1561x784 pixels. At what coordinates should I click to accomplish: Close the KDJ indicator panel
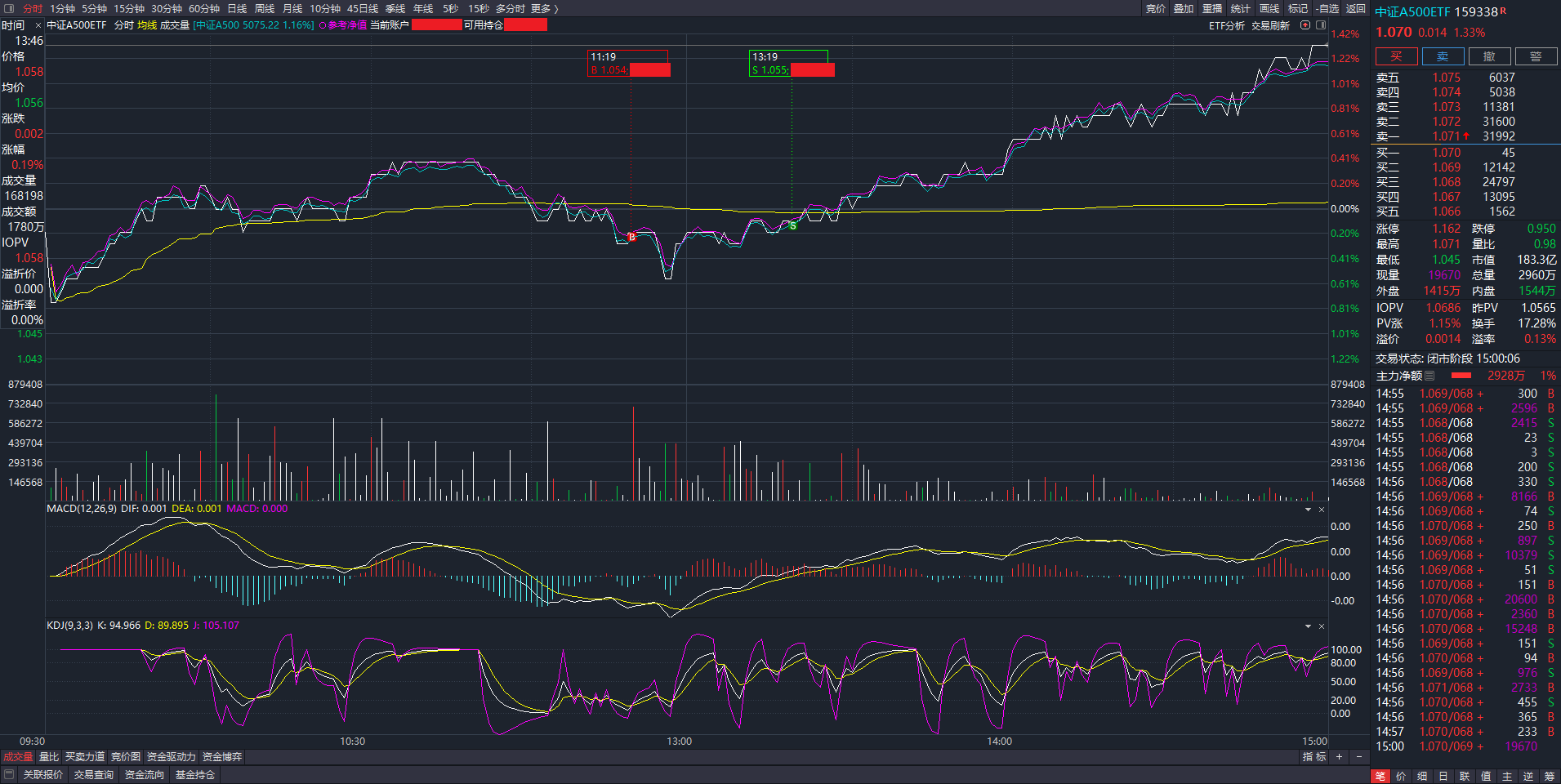[x=1322, y=626]
